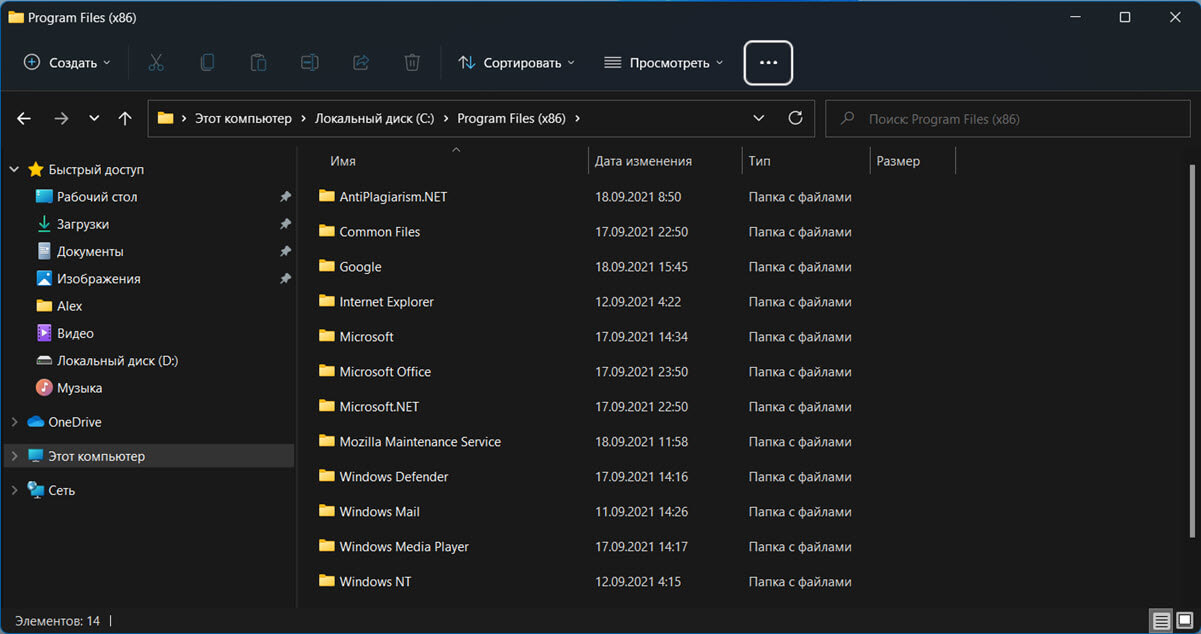Select the Microsoft.NET folder
This screenshot has width=1201, height=634.
[379, 406]
